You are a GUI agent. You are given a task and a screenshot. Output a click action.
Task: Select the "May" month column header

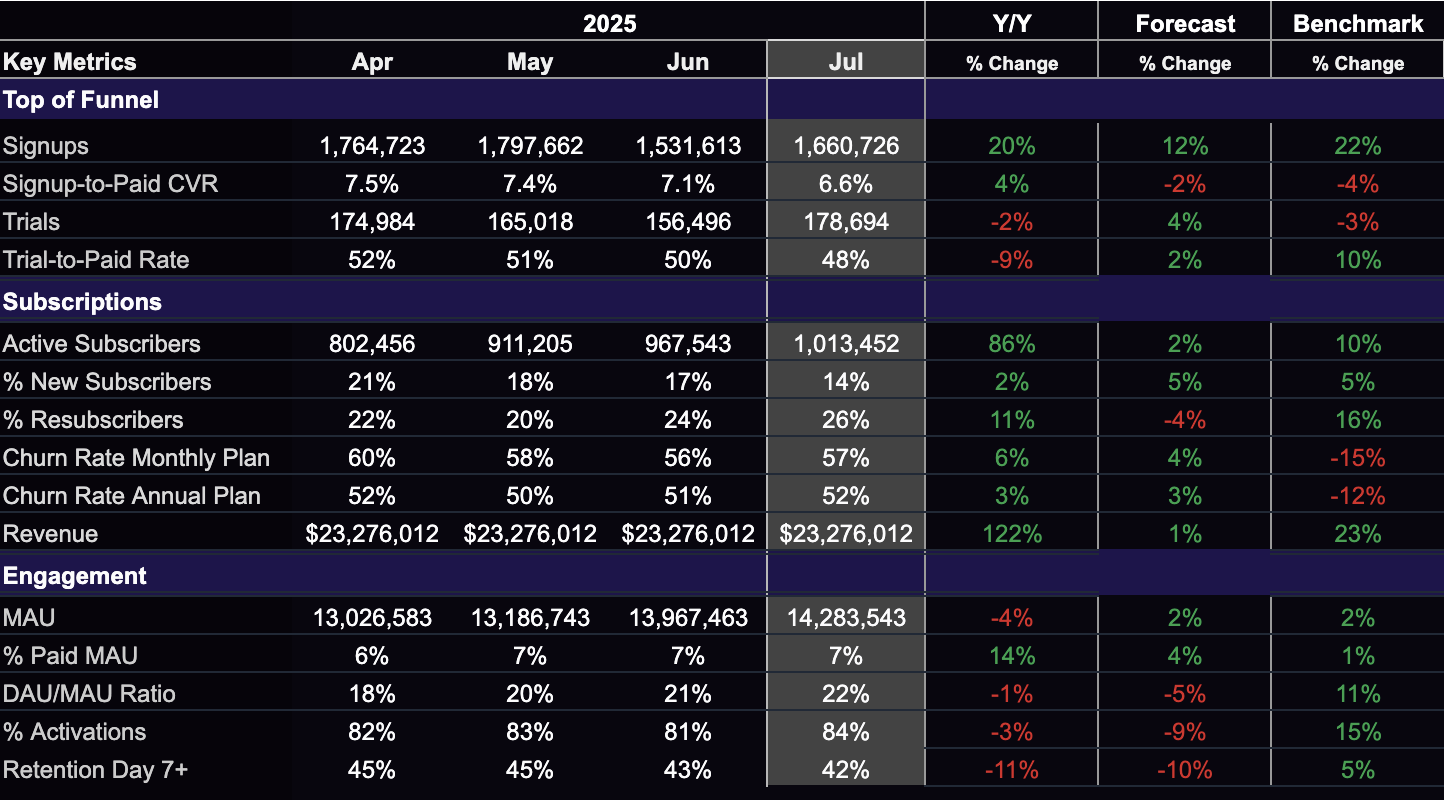click(530, 62)
